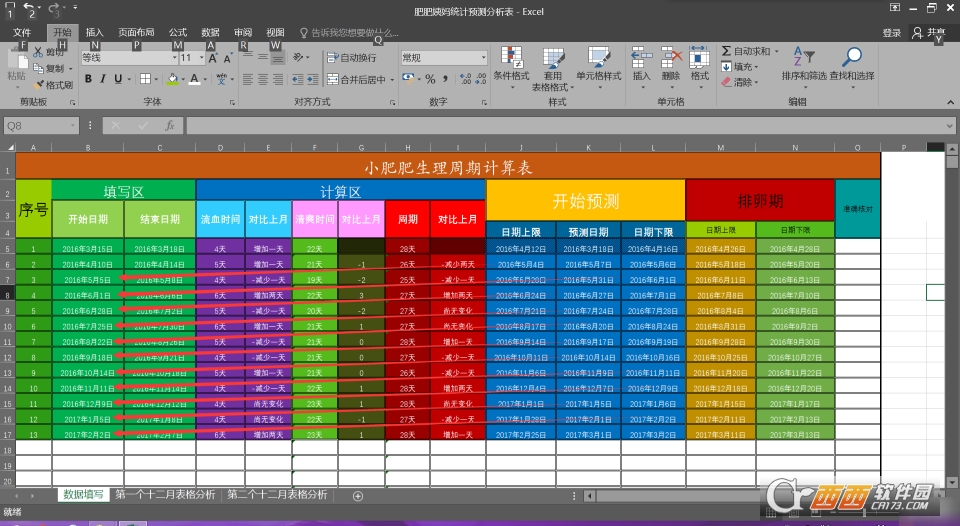Screen dimensions: 960x526
Task: Open the 第一个十二月表格分析 sheet tab
Action: point(165,495)
